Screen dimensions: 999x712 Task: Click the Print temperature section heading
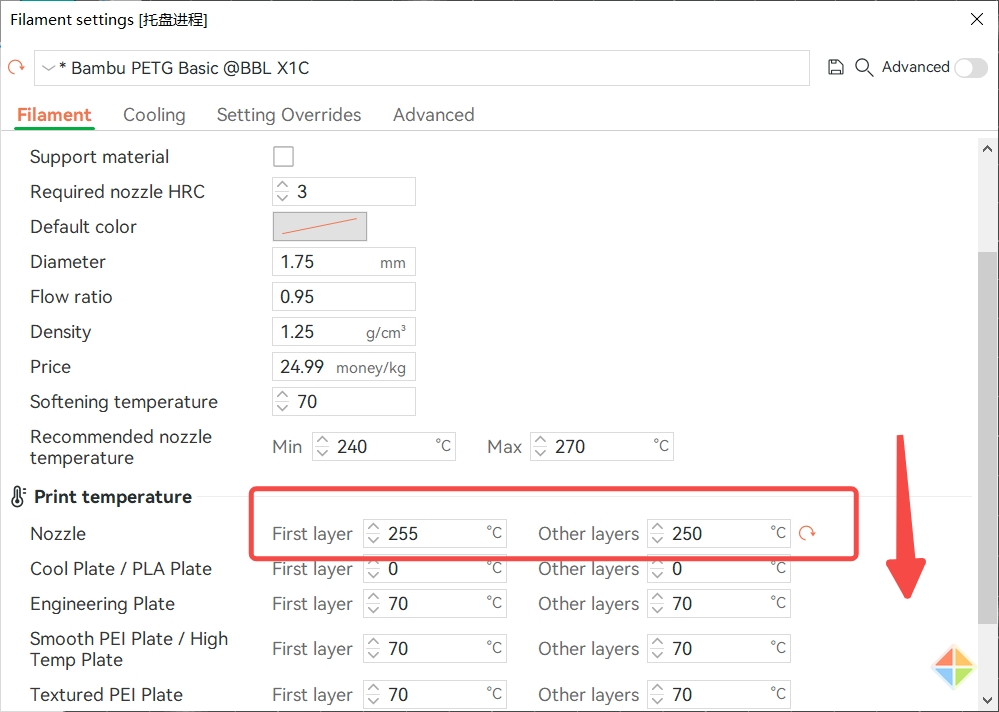click(x=113, y=497)
